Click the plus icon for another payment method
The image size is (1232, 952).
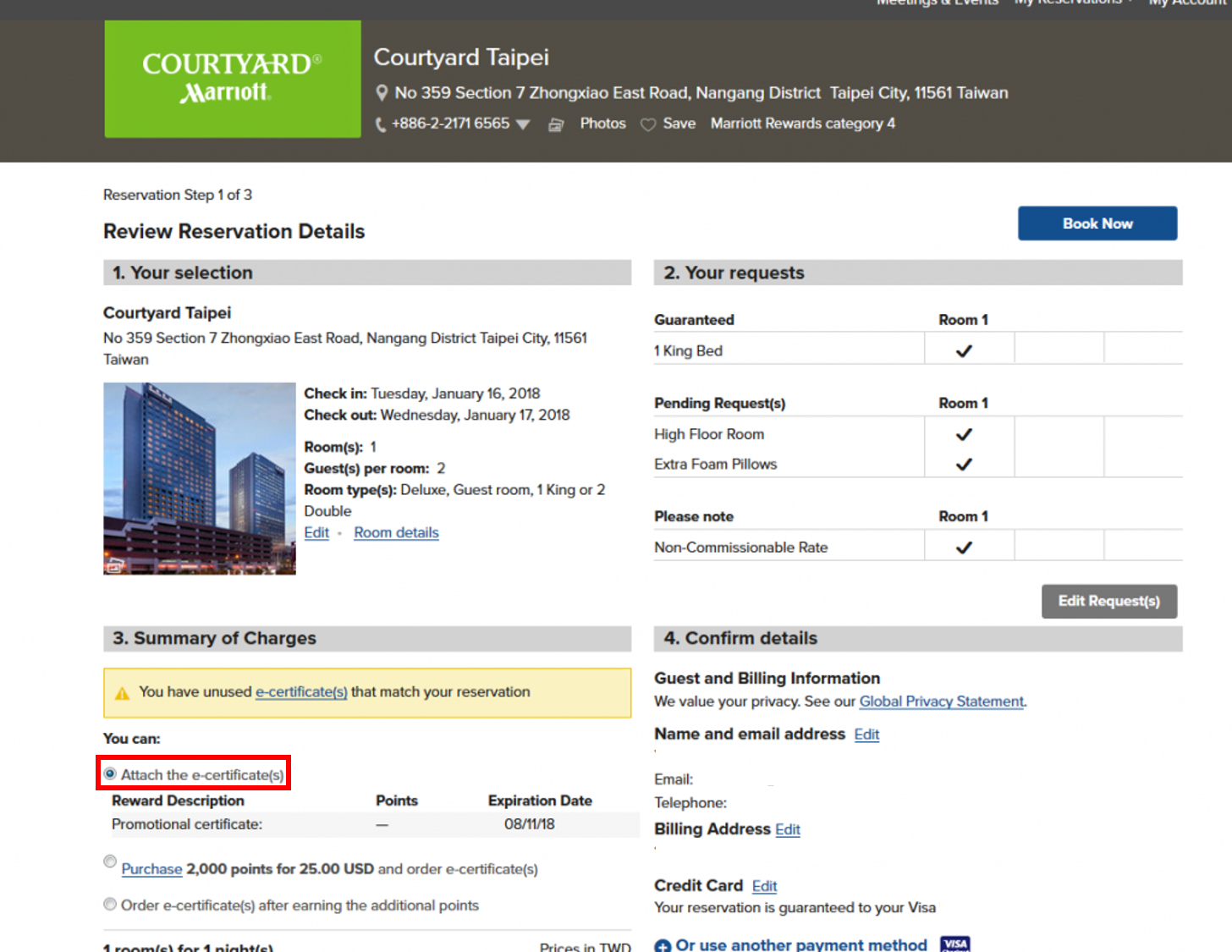pyautogui.click(x=663, y=945)
